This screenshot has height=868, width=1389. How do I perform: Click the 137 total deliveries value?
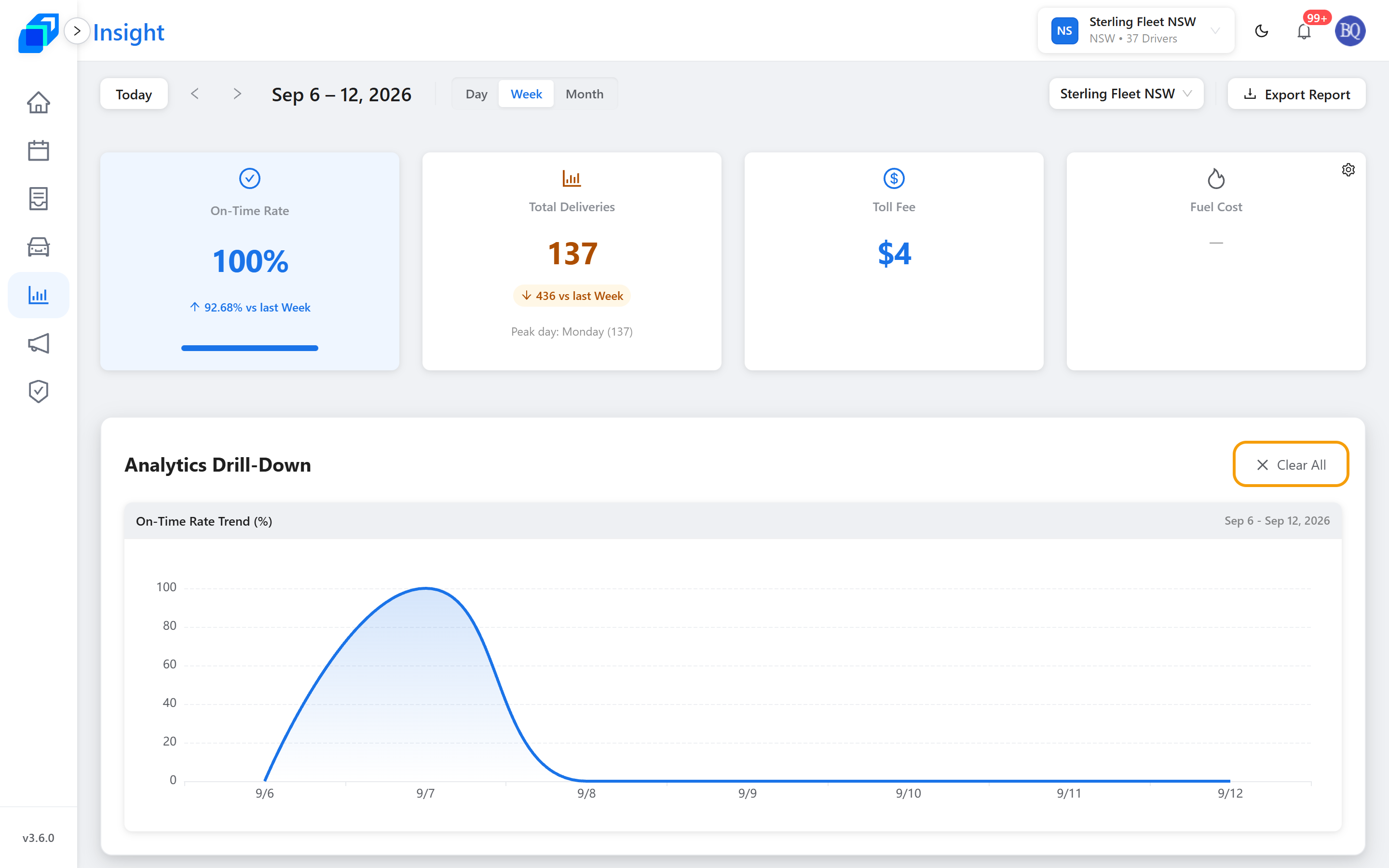click(572, 254)
